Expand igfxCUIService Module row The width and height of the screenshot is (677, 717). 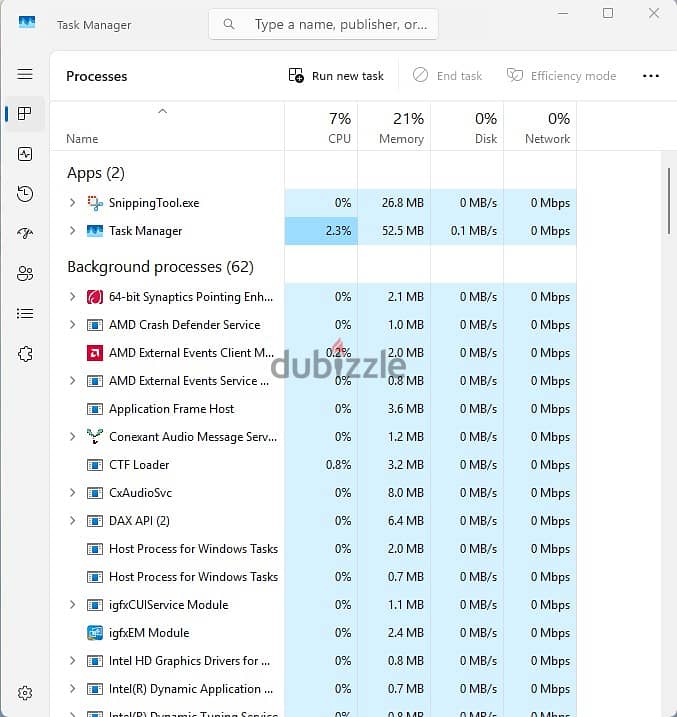72,605
